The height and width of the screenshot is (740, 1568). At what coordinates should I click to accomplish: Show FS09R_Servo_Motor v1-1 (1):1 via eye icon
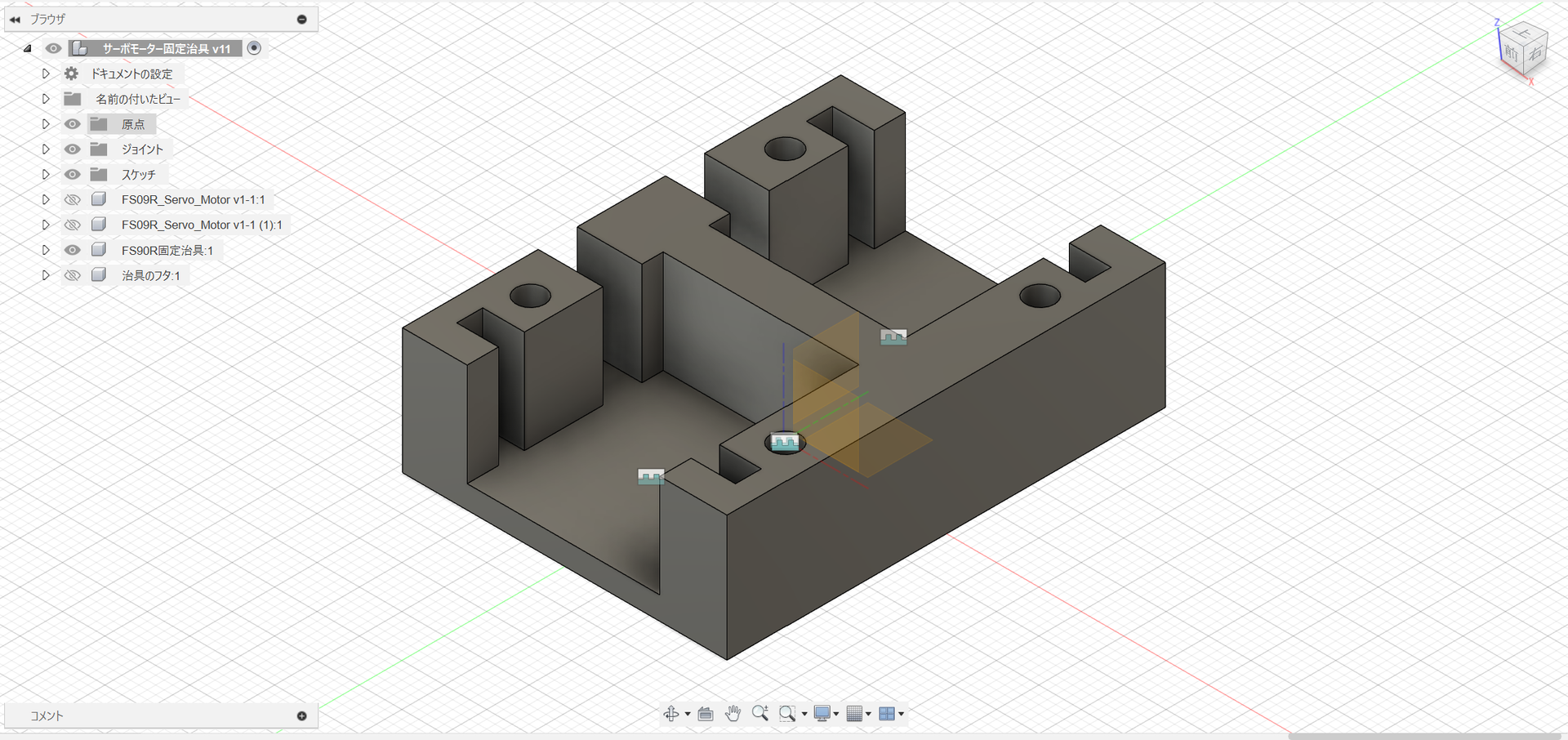[x=73, y=225]
